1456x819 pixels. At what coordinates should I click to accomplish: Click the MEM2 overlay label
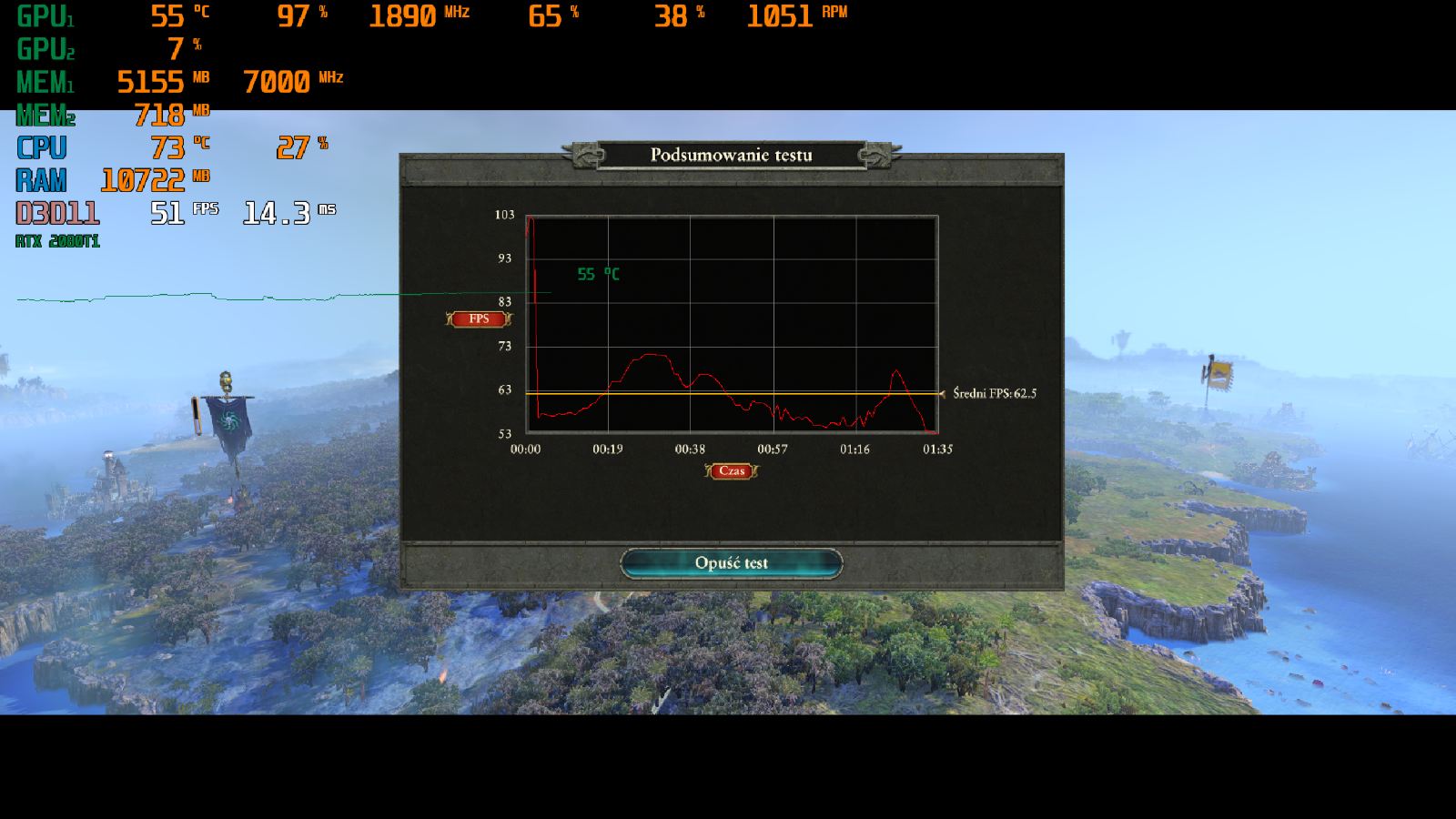click(45, 115)
